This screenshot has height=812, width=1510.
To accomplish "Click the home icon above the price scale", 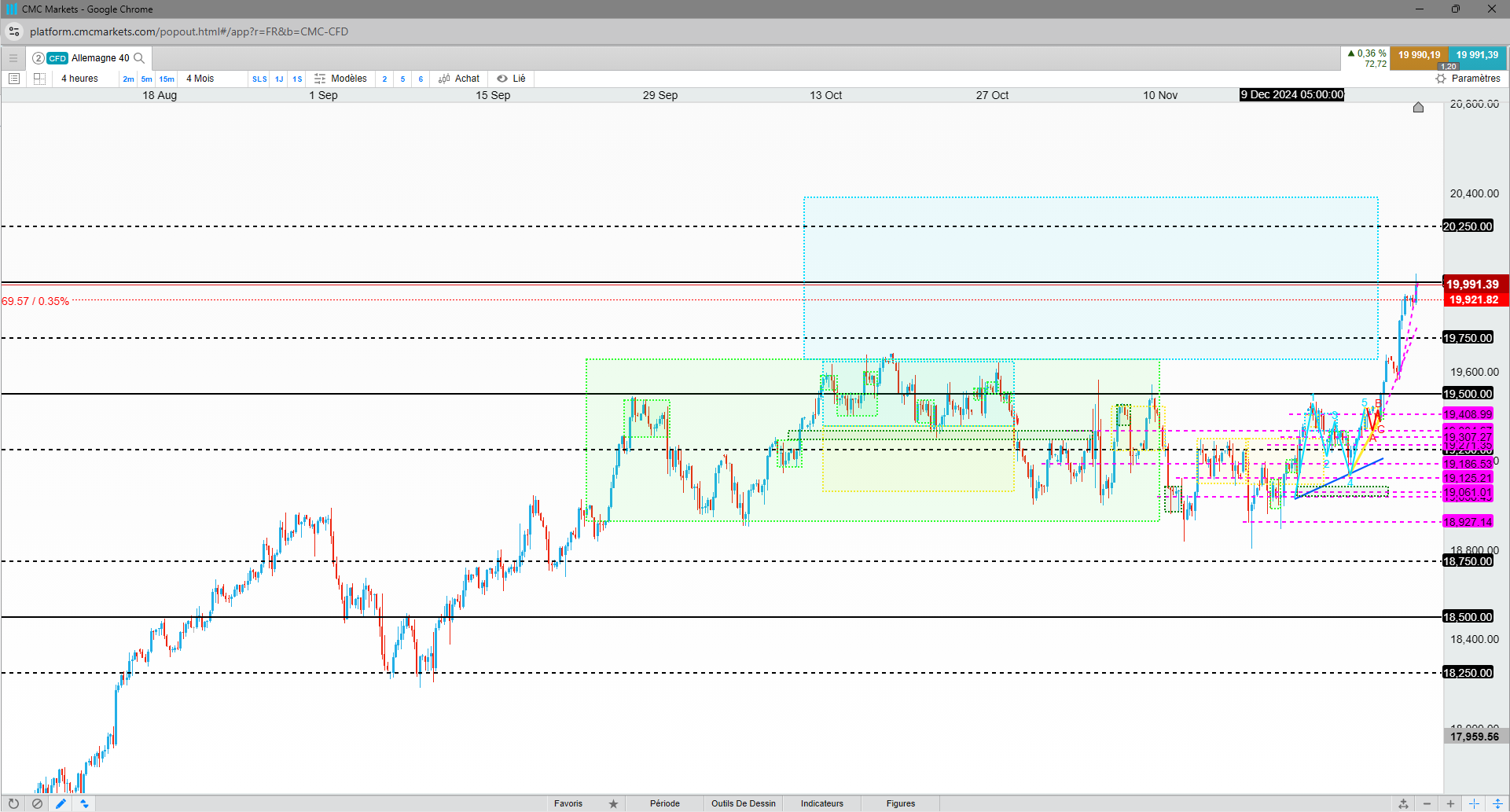I will pyautogui.click(x=1418, y=107).
